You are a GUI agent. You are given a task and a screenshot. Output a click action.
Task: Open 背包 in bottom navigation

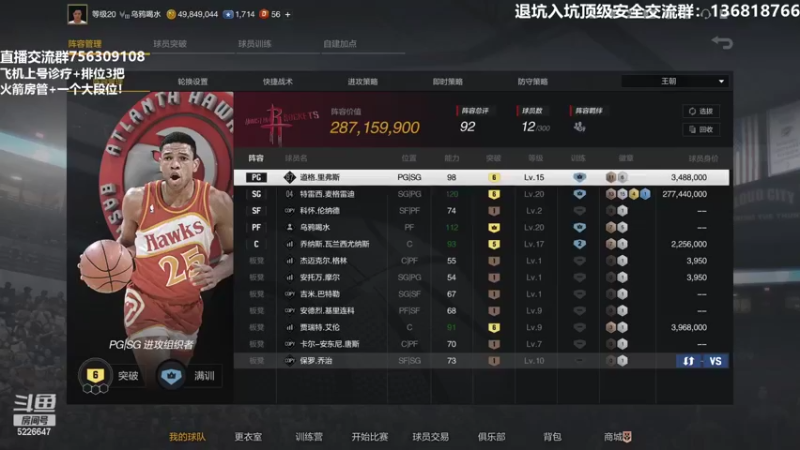click(552, 437)
